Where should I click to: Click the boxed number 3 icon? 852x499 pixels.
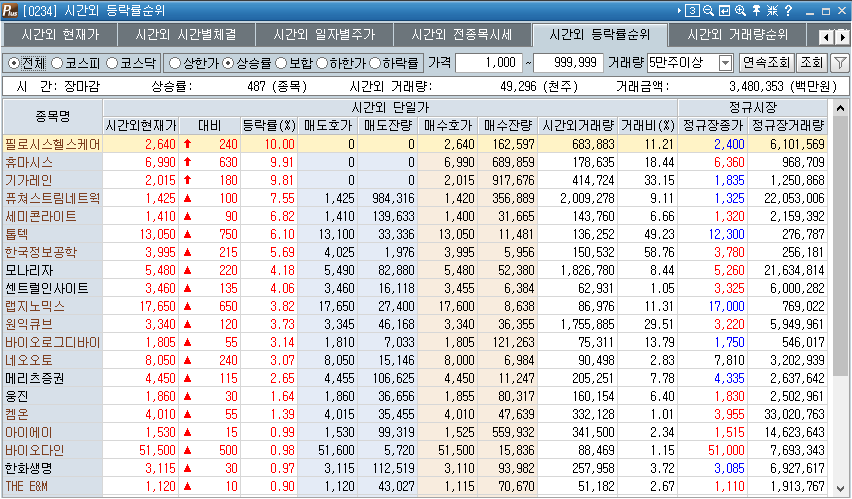tap(692, 10)
